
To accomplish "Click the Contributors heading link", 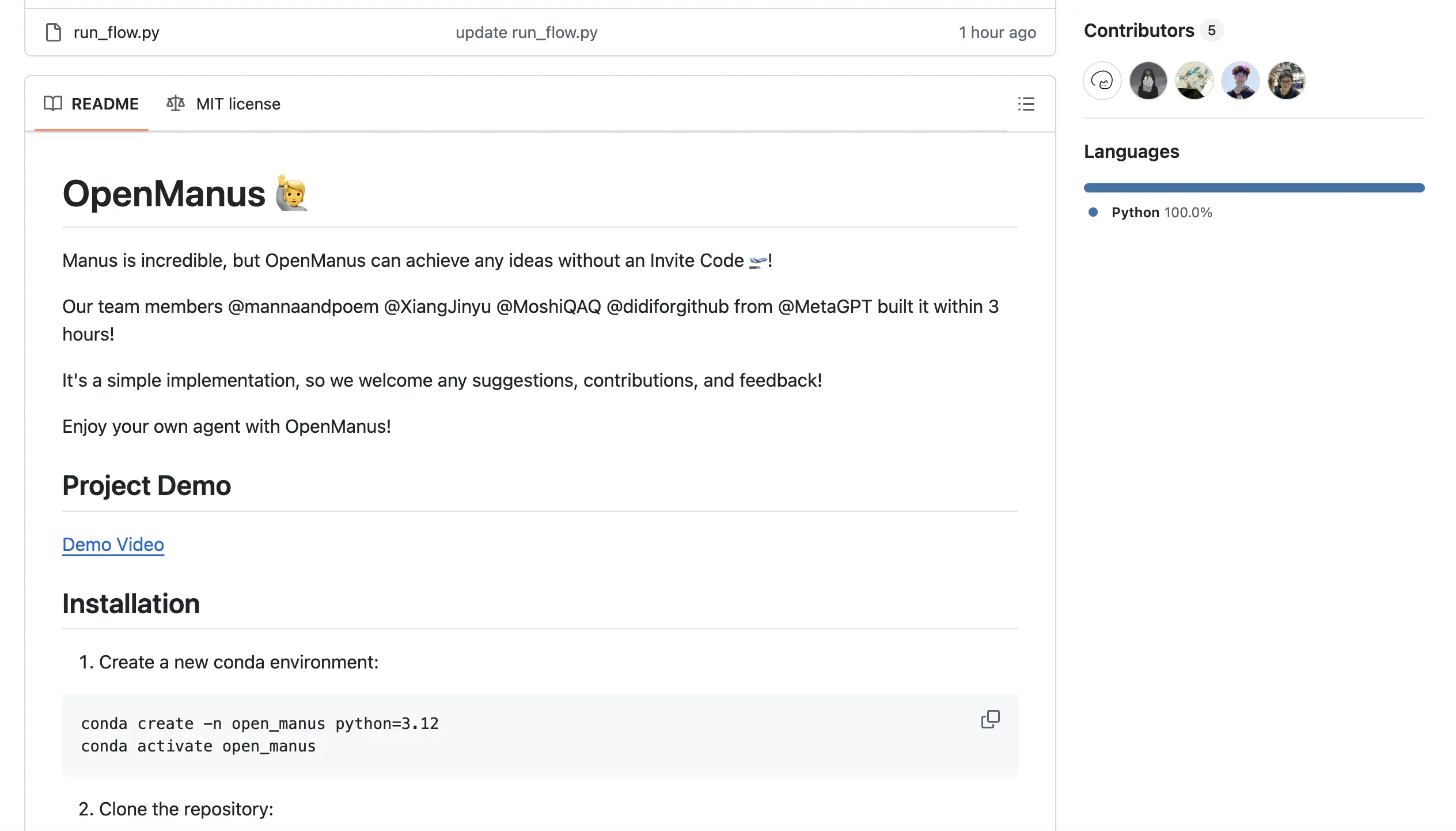I will click(x=1139, y=31).
